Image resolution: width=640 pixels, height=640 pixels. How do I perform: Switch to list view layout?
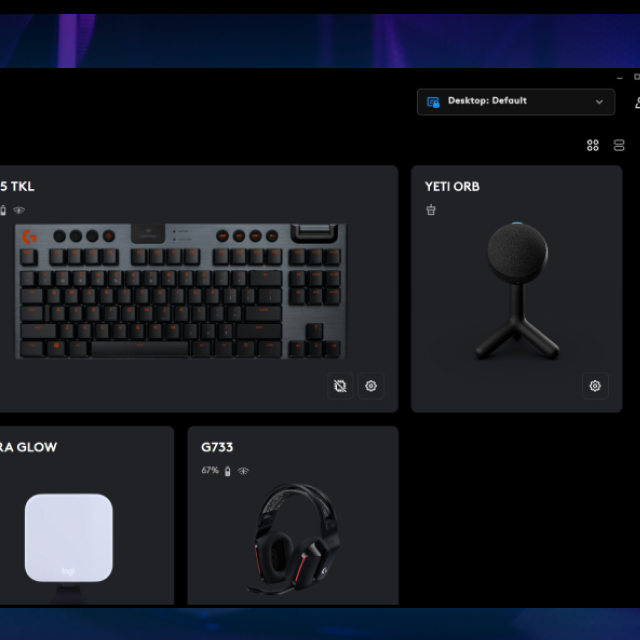[x=619, y=145]
